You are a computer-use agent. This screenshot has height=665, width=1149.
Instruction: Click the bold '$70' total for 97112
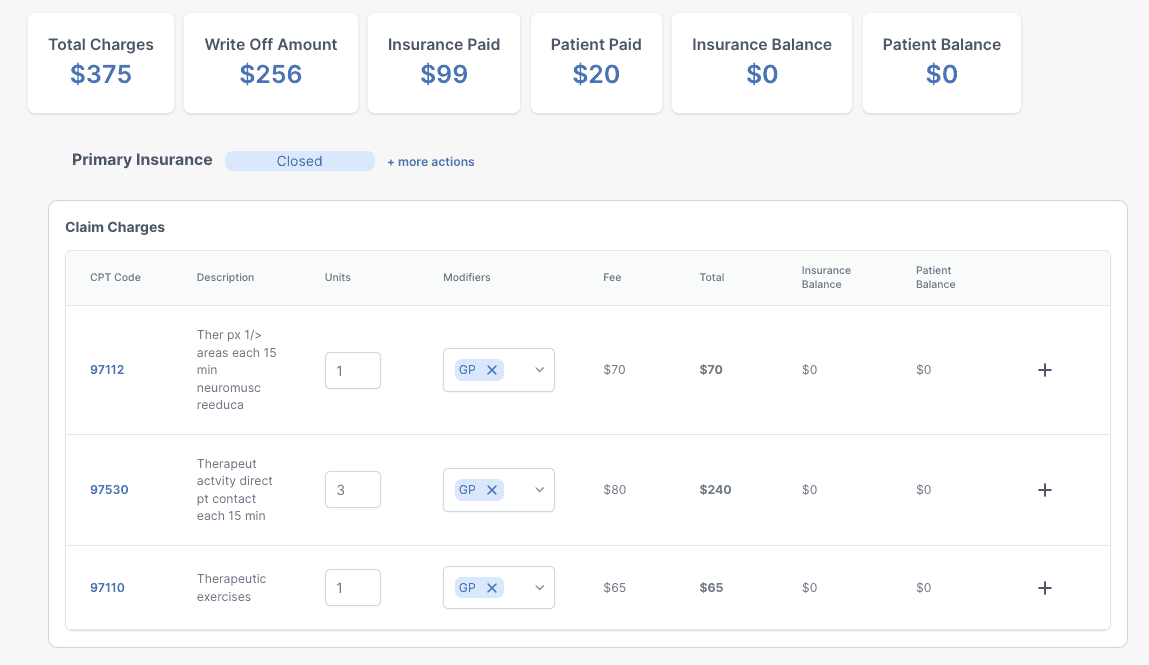pos(711,370)
